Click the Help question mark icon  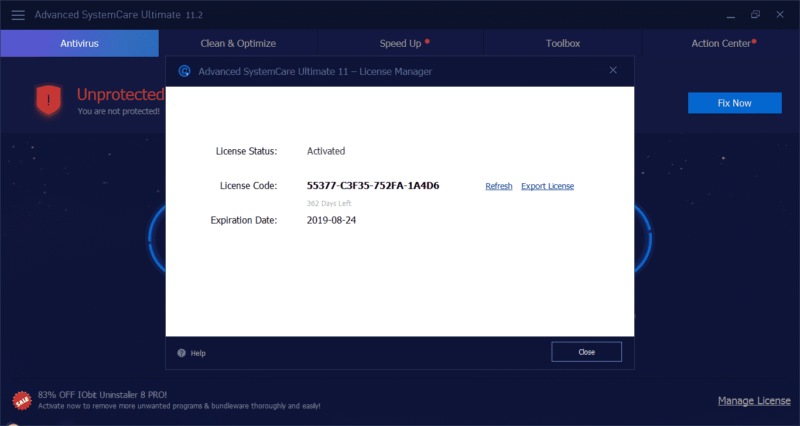pyautogui.click(x=181, y=353)
